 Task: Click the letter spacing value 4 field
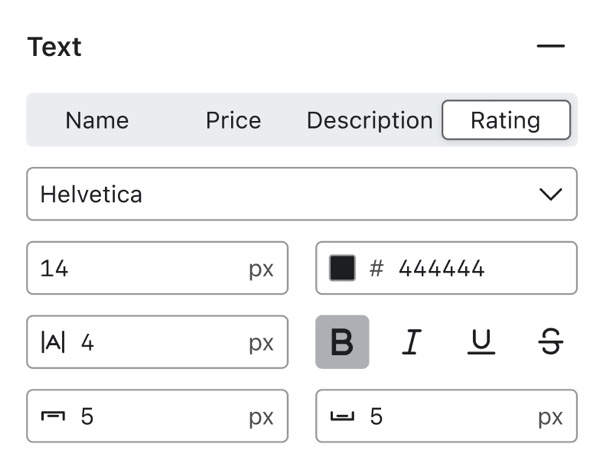click(x=160, y=342)
